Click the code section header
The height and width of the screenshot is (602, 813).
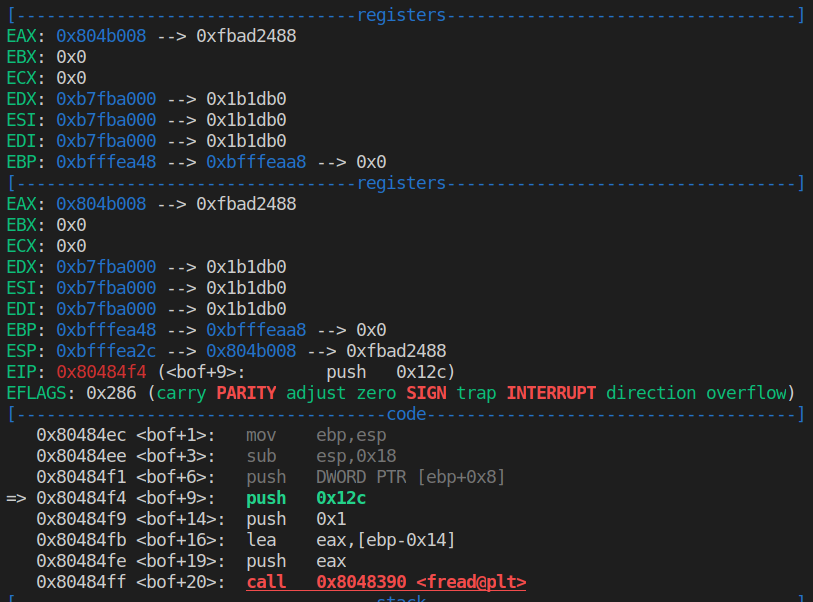click(405, 414)
